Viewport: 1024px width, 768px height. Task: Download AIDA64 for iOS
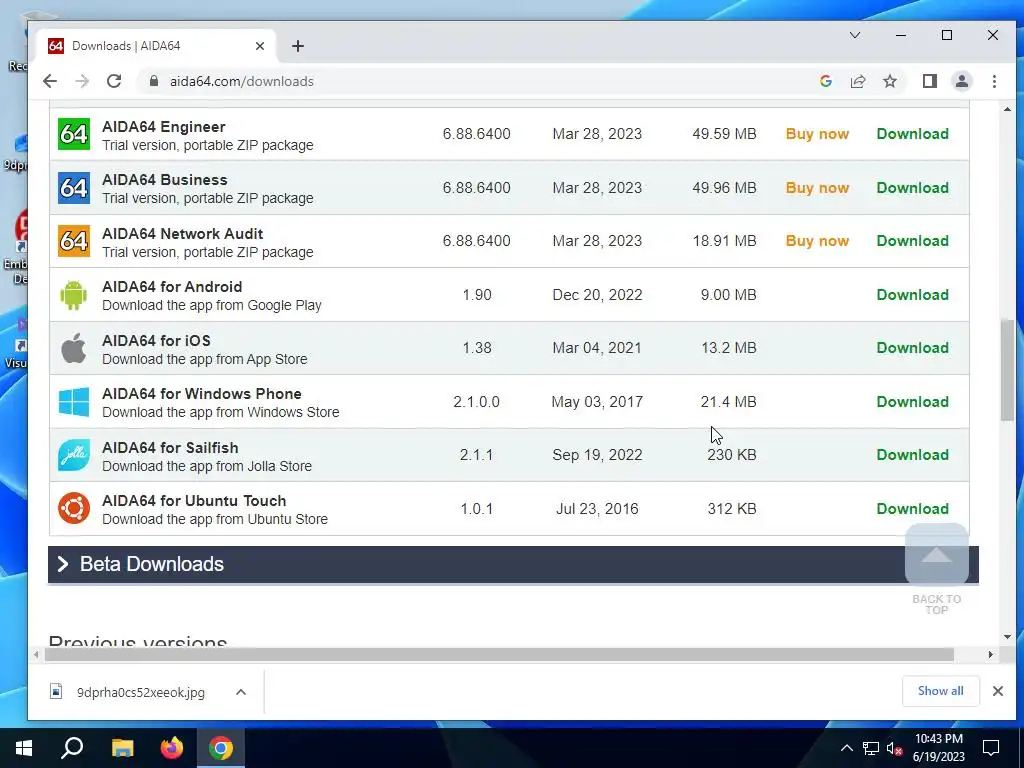(912, 348)
